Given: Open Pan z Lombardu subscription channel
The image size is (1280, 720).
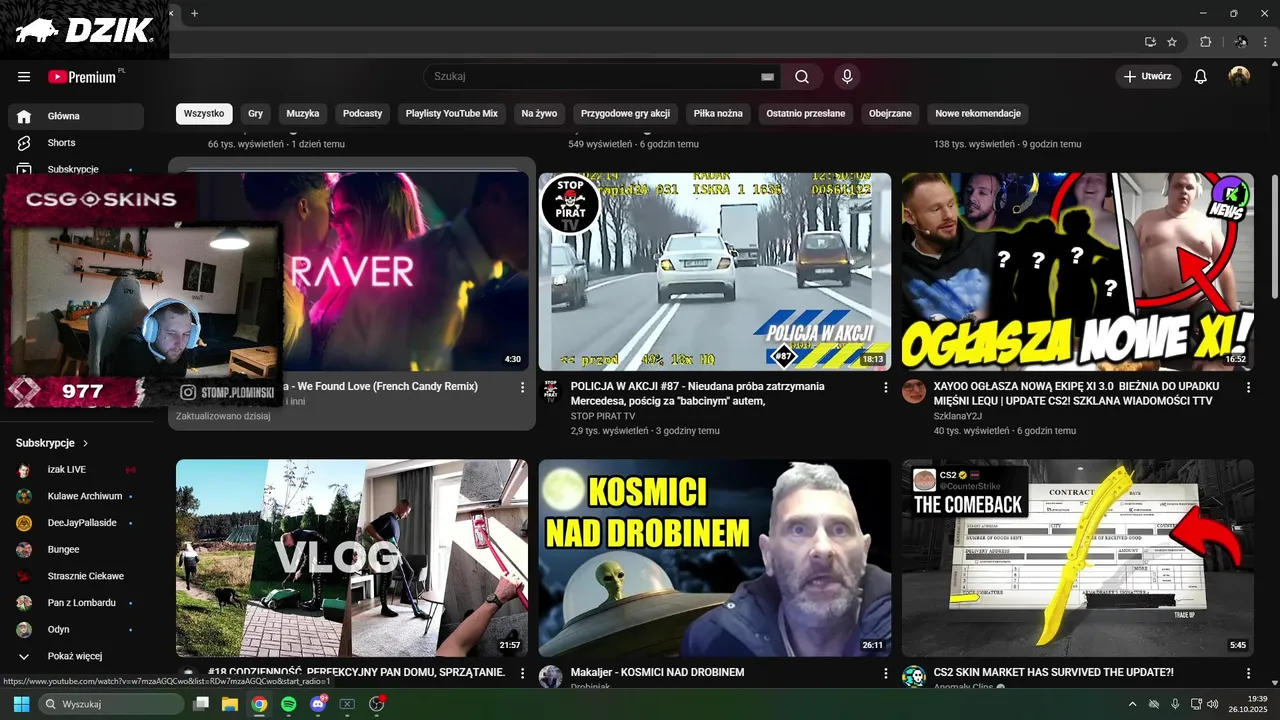Looking at the screenshot, I should point(76,603).
